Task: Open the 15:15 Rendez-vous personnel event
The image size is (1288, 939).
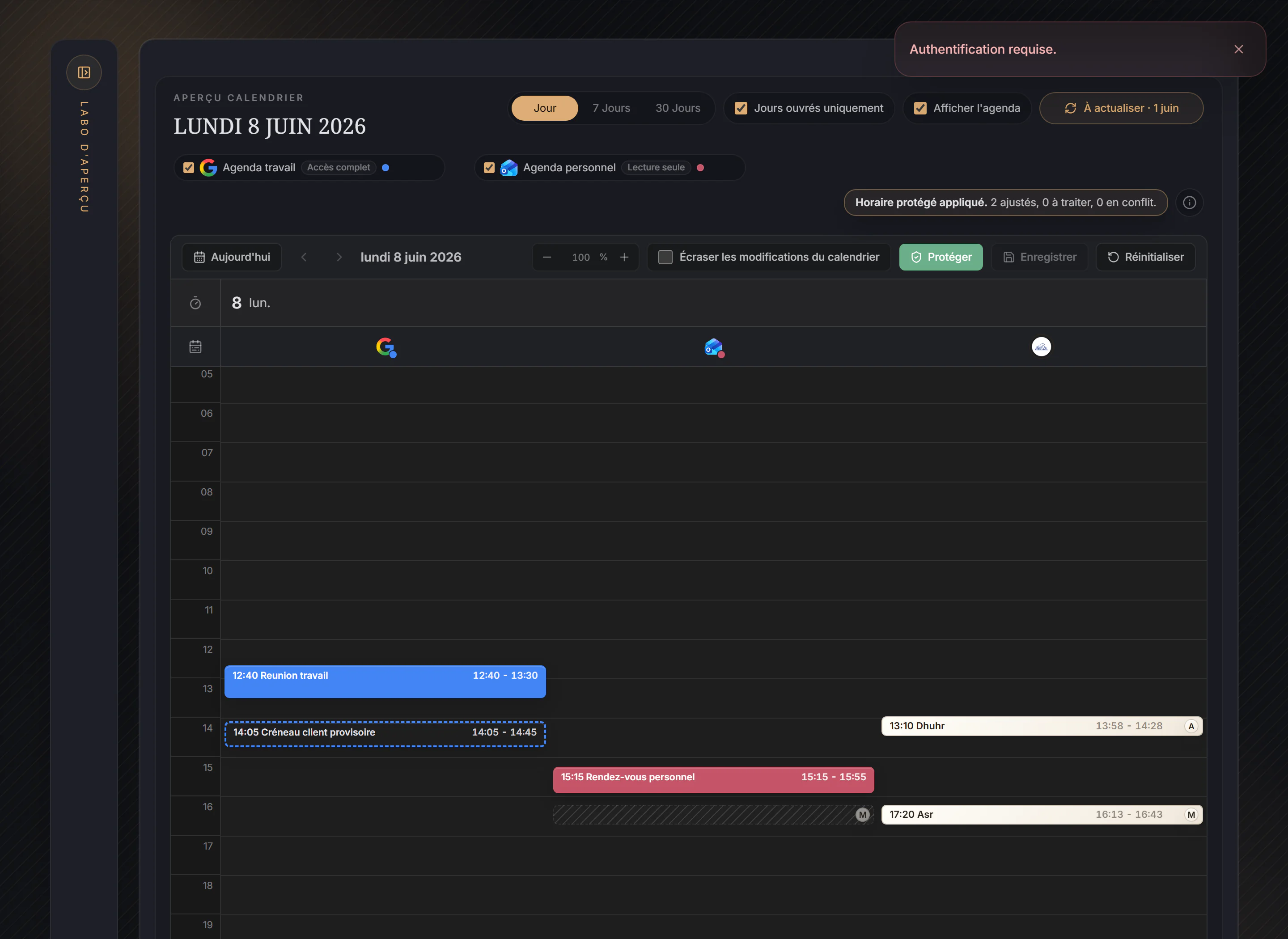Action: [x=713, y=780]
